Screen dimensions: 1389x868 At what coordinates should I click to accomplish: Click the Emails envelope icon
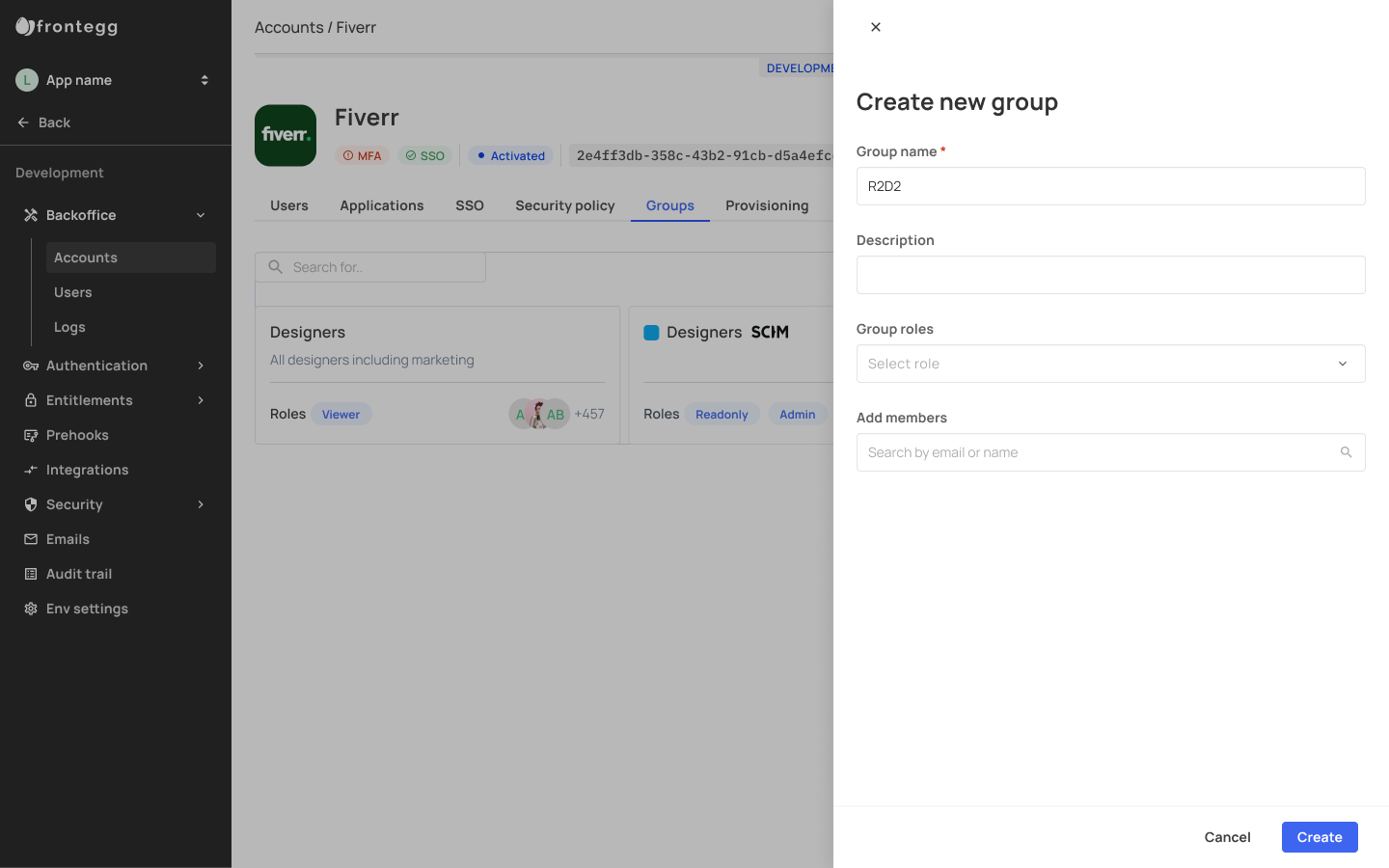point(31,539)
